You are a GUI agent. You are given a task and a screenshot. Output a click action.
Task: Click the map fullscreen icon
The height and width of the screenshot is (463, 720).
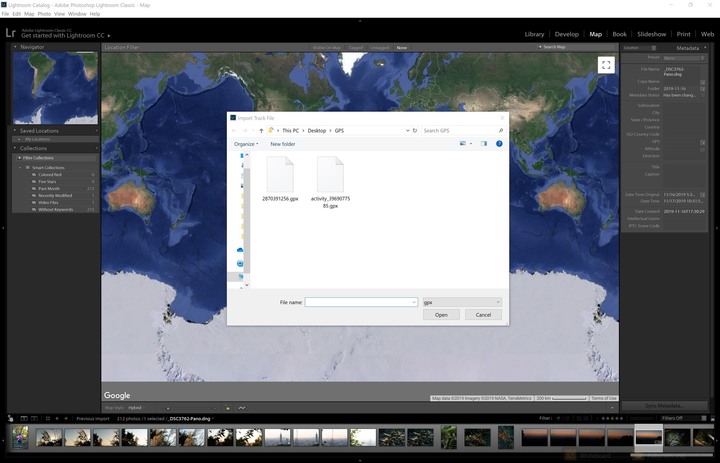[606, 65]
